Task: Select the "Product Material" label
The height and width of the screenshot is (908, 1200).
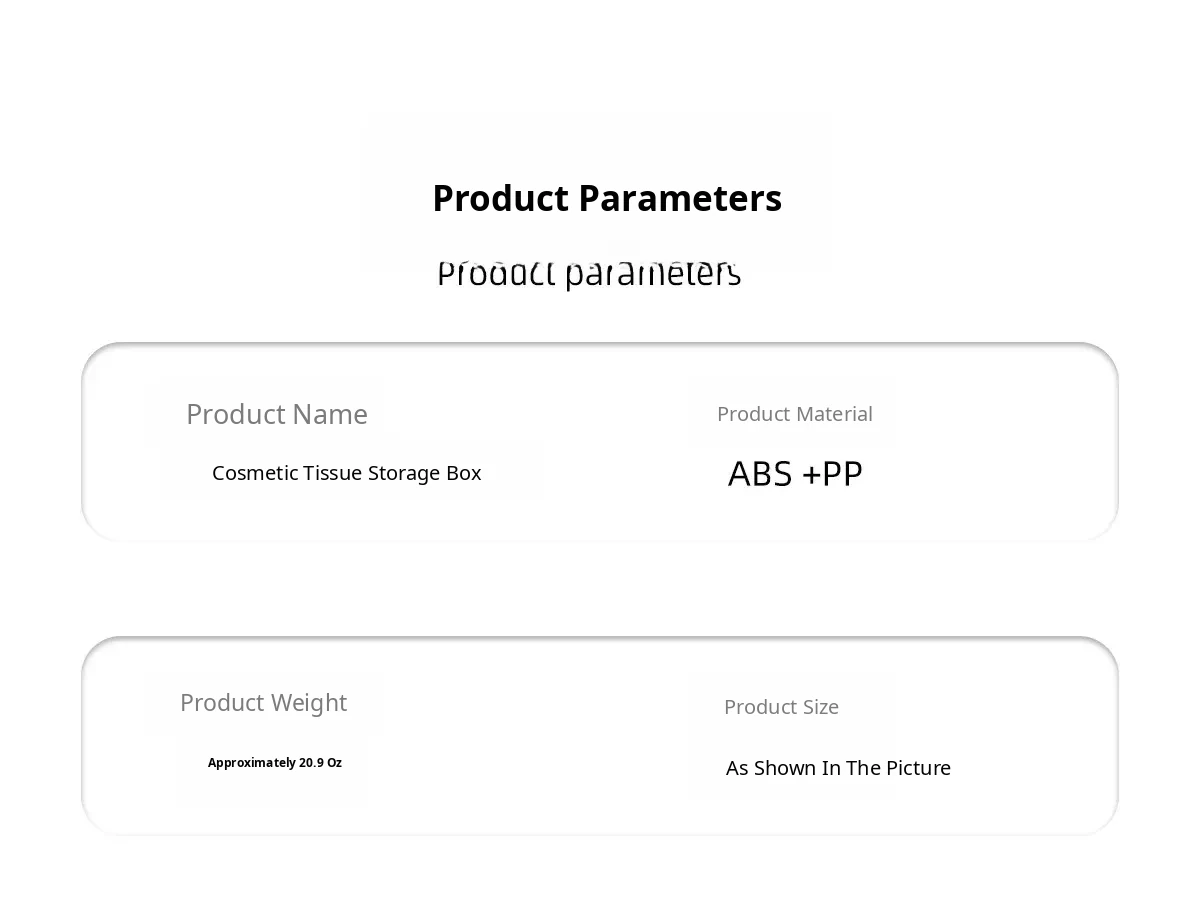Action: click(794, 414)
